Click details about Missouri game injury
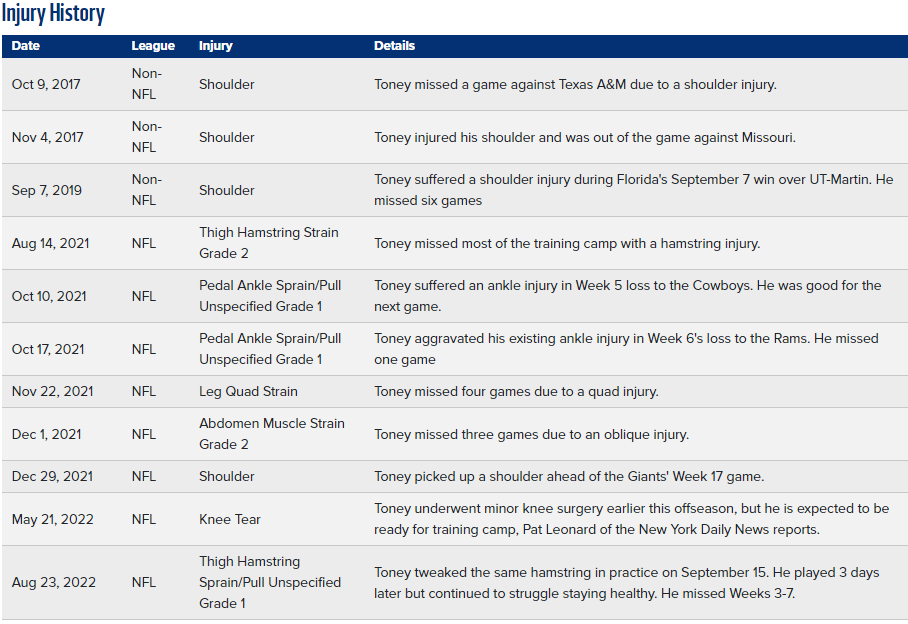Viewport: 908px width, 624px height. pyautogui.click(x=585, y=137)
